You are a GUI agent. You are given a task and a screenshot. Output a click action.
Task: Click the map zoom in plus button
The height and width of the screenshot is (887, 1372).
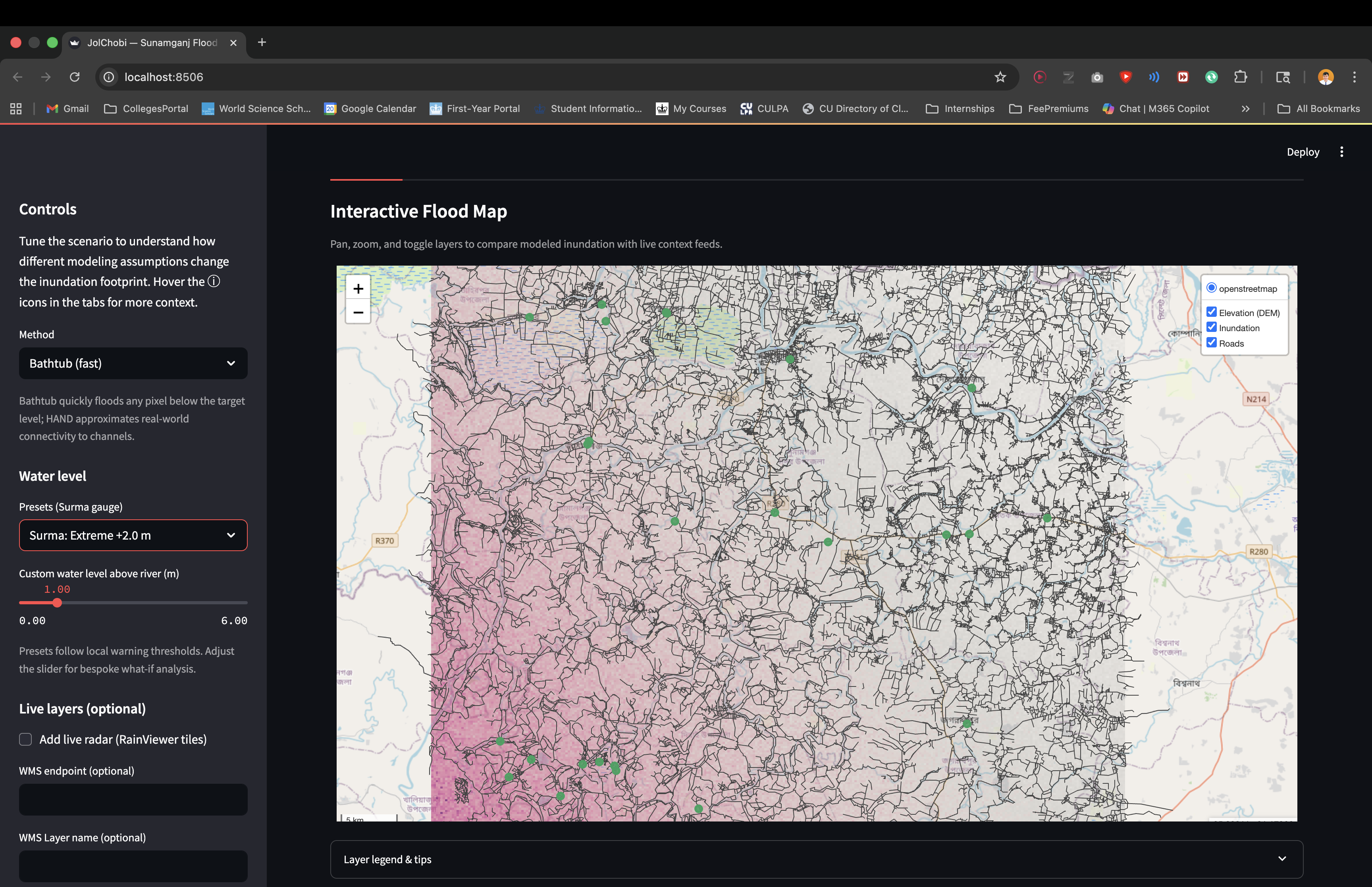(358, 289)
